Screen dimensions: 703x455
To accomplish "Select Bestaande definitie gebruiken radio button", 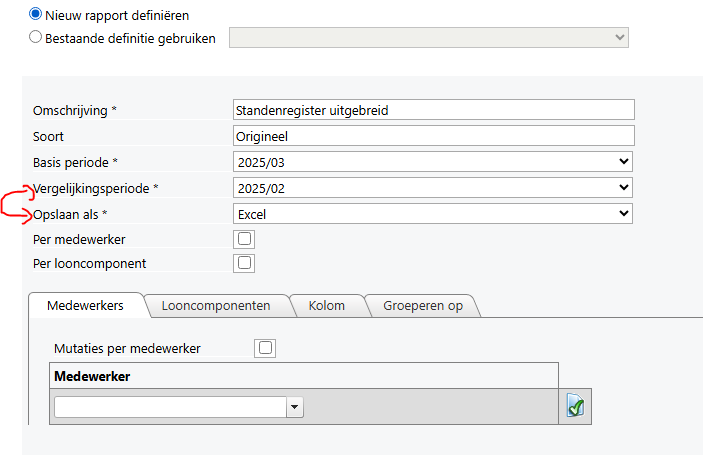I will [x=35, y=37].
